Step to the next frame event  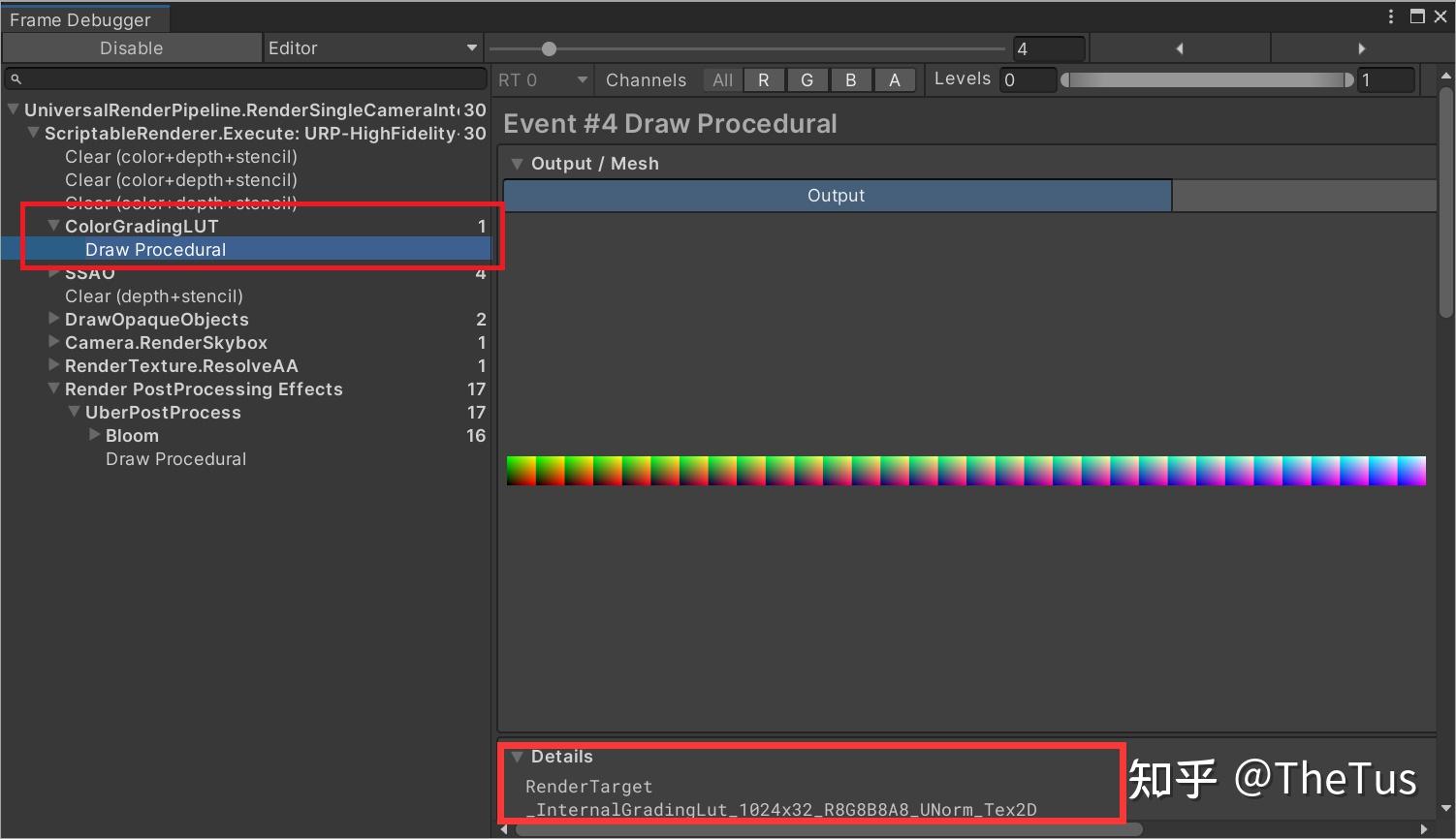point(1362,47)
